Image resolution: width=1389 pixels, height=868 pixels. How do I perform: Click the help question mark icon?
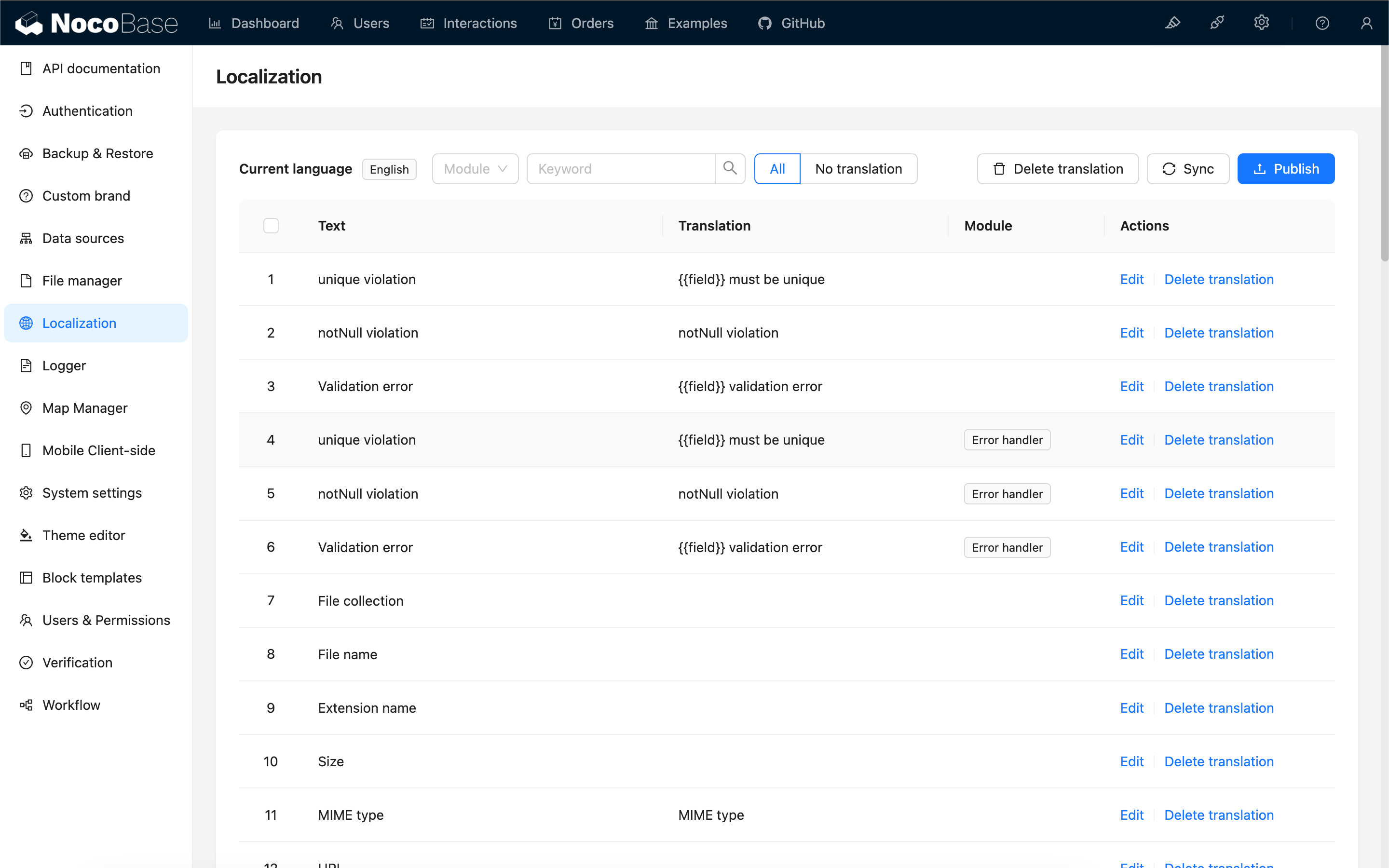click(1322, 23)
